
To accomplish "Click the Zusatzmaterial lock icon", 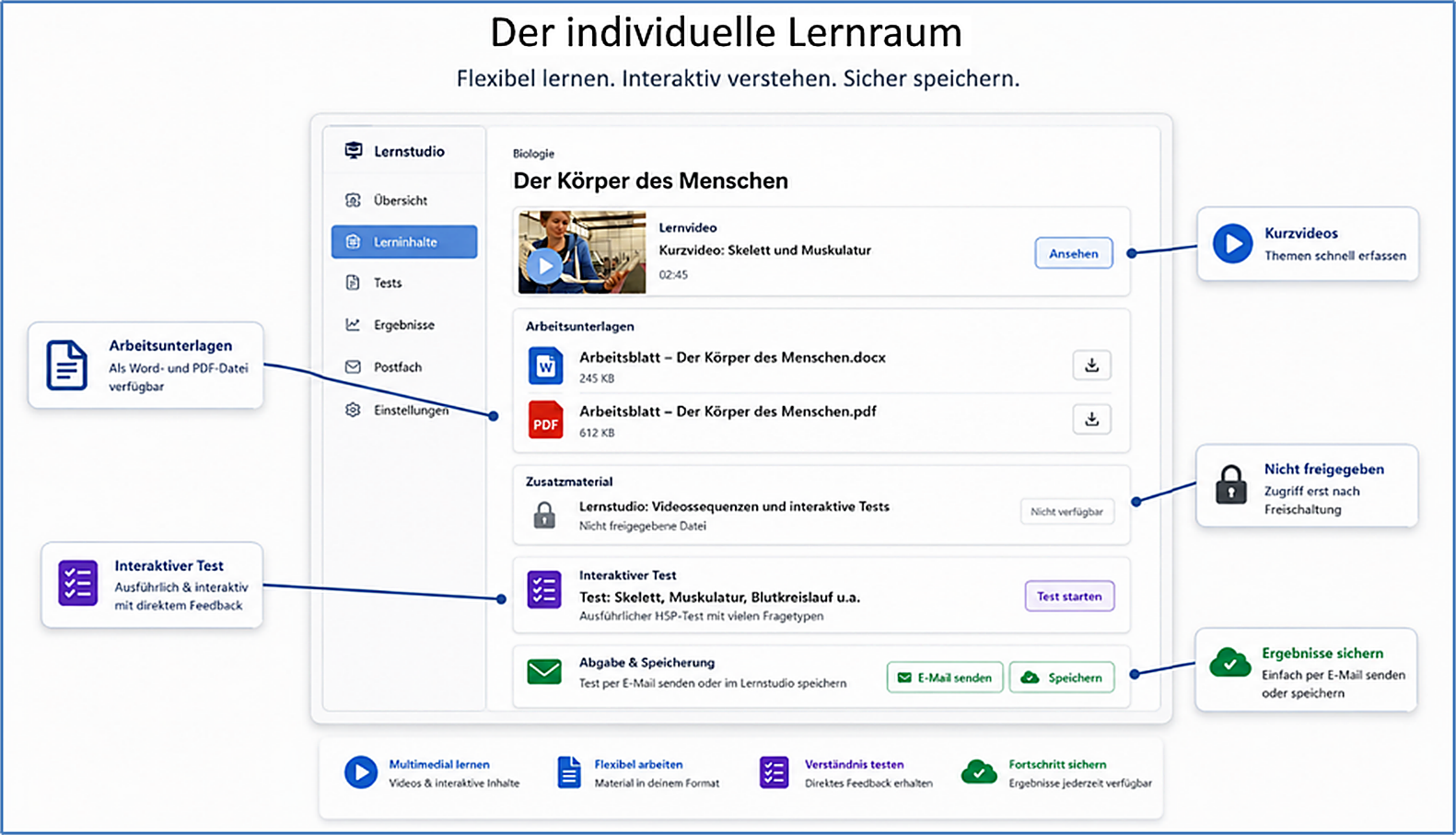I will [544, 515].
